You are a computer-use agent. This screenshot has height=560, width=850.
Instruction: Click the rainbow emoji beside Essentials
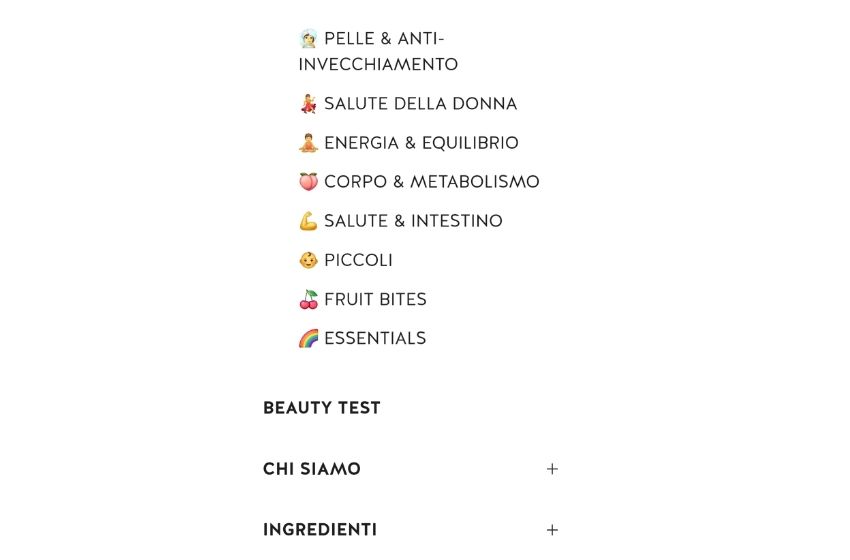pos(308,338)
